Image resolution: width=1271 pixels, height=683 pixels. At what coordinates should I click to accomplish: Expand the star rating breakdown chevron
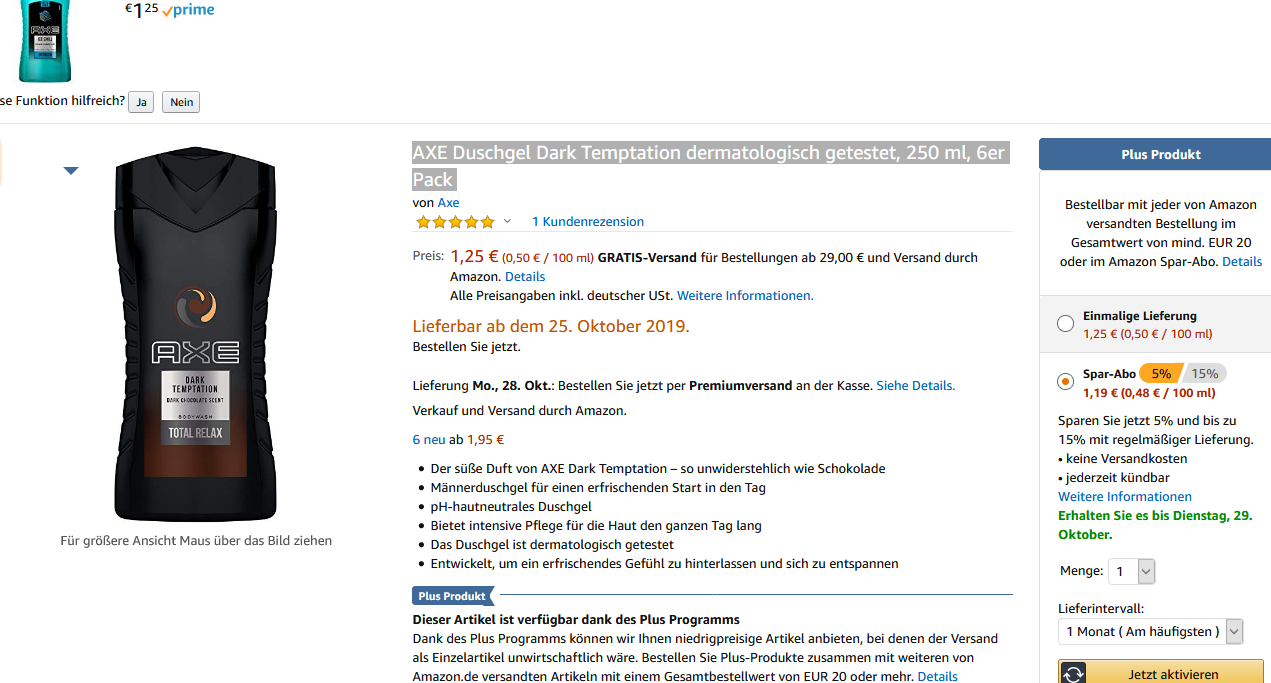coord(507,222)
